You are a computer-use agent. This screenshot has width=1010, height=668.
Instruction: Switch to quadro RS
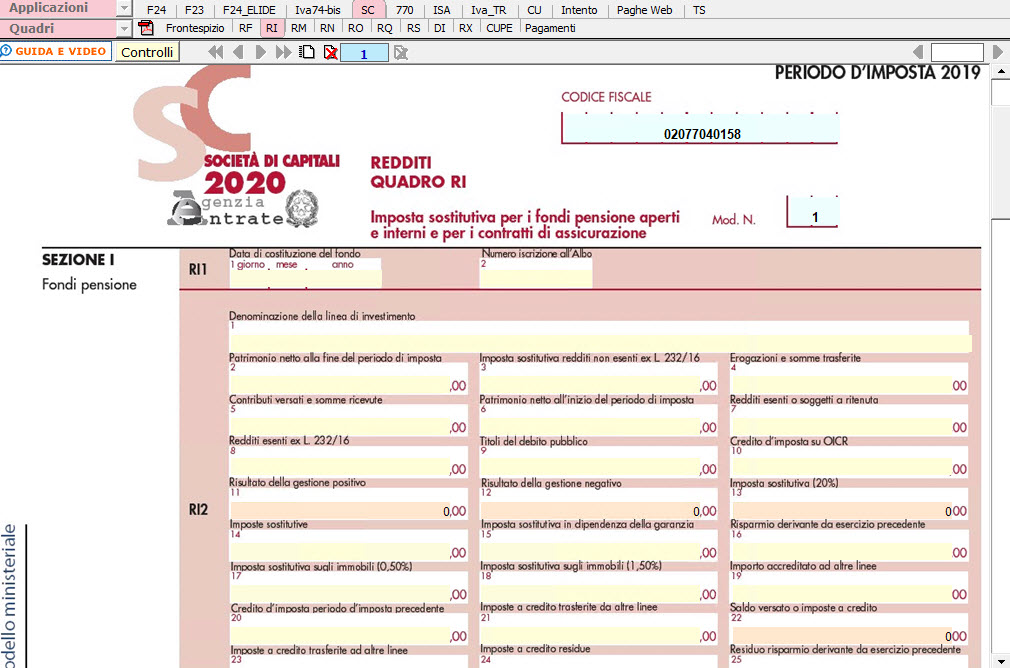tap(414, 28)
